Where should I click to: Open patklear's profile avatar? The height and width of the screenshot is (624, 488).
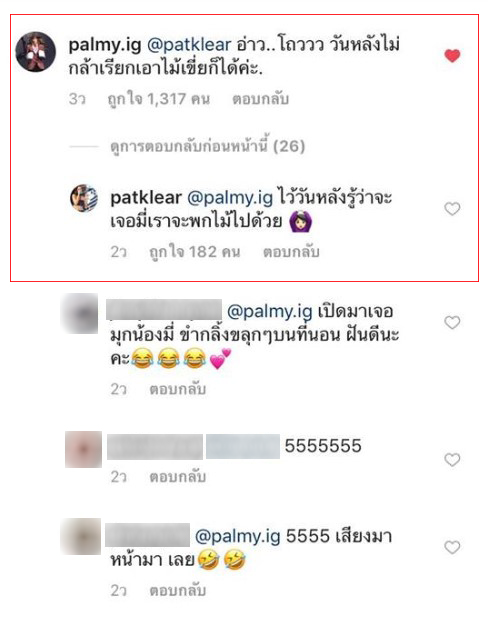click(x=84, y=198)
